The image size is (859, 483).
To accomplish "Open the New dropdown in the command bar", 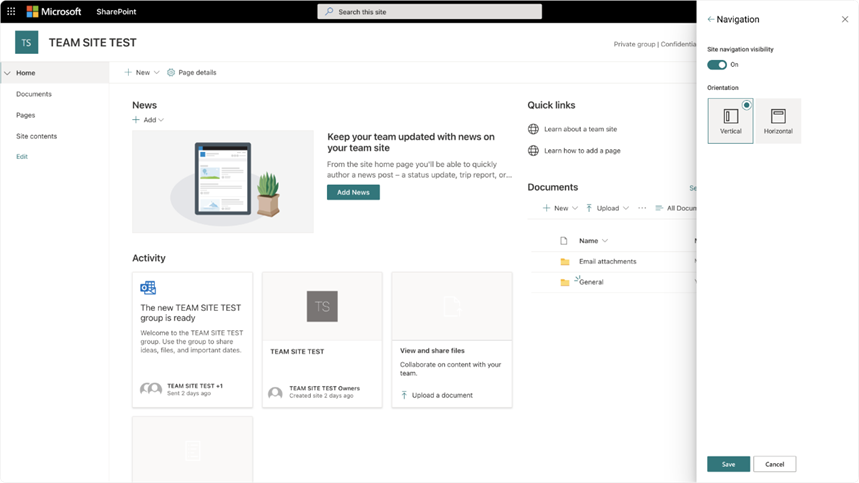I will [x=142, y=72].
